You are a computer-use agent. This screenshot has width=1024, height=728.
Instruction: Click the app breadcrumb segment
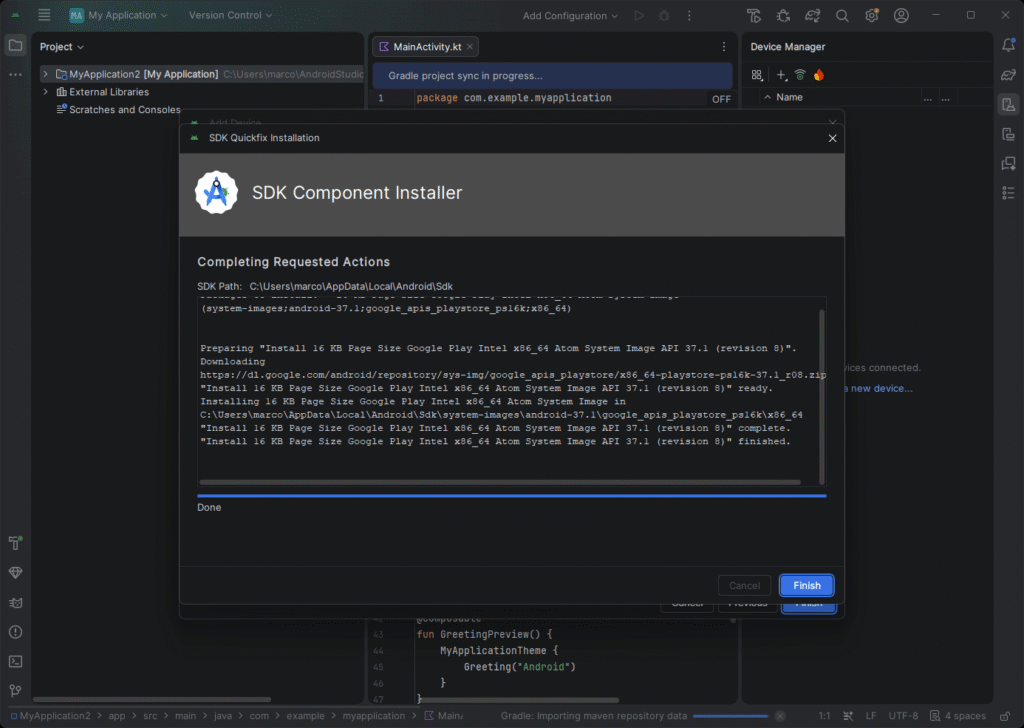pos(117,716)
